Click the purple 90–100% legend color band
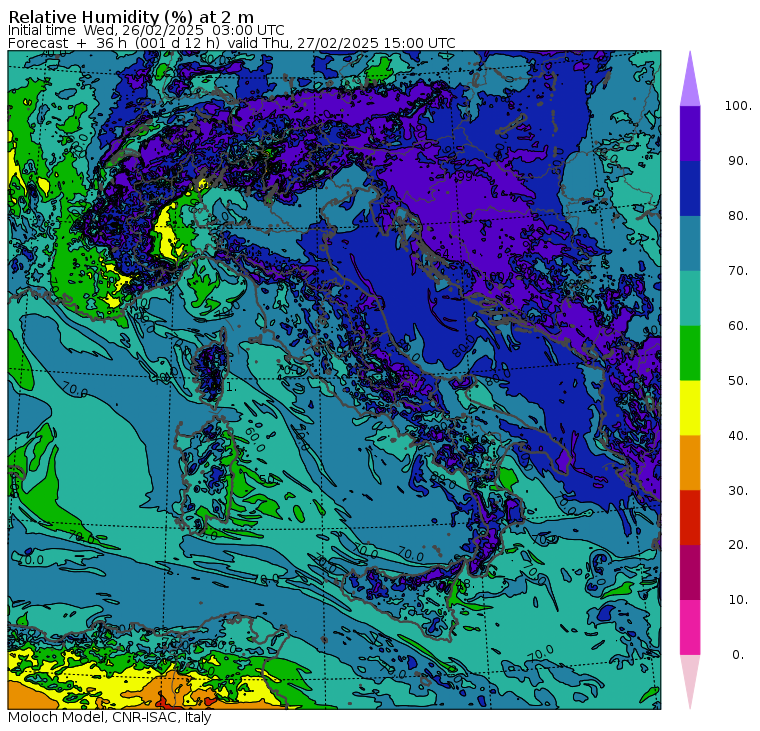 pyautogui.click(x=690, y=133)
